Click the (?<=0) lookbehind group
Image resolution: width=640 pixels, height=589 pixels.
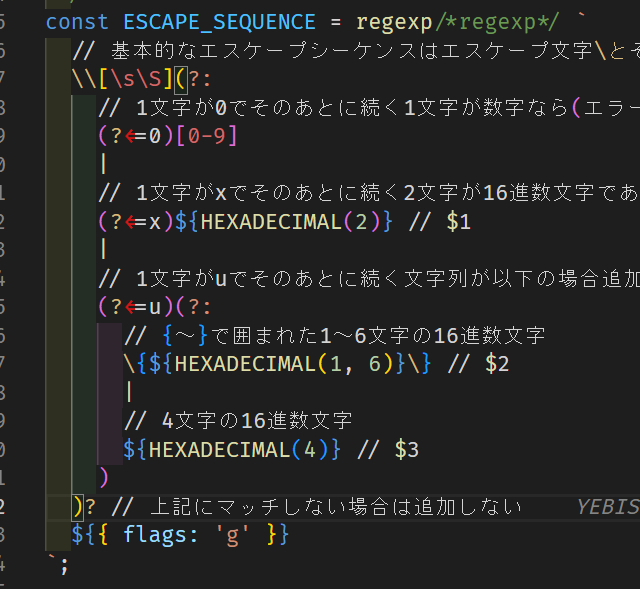tap(136, 136)
